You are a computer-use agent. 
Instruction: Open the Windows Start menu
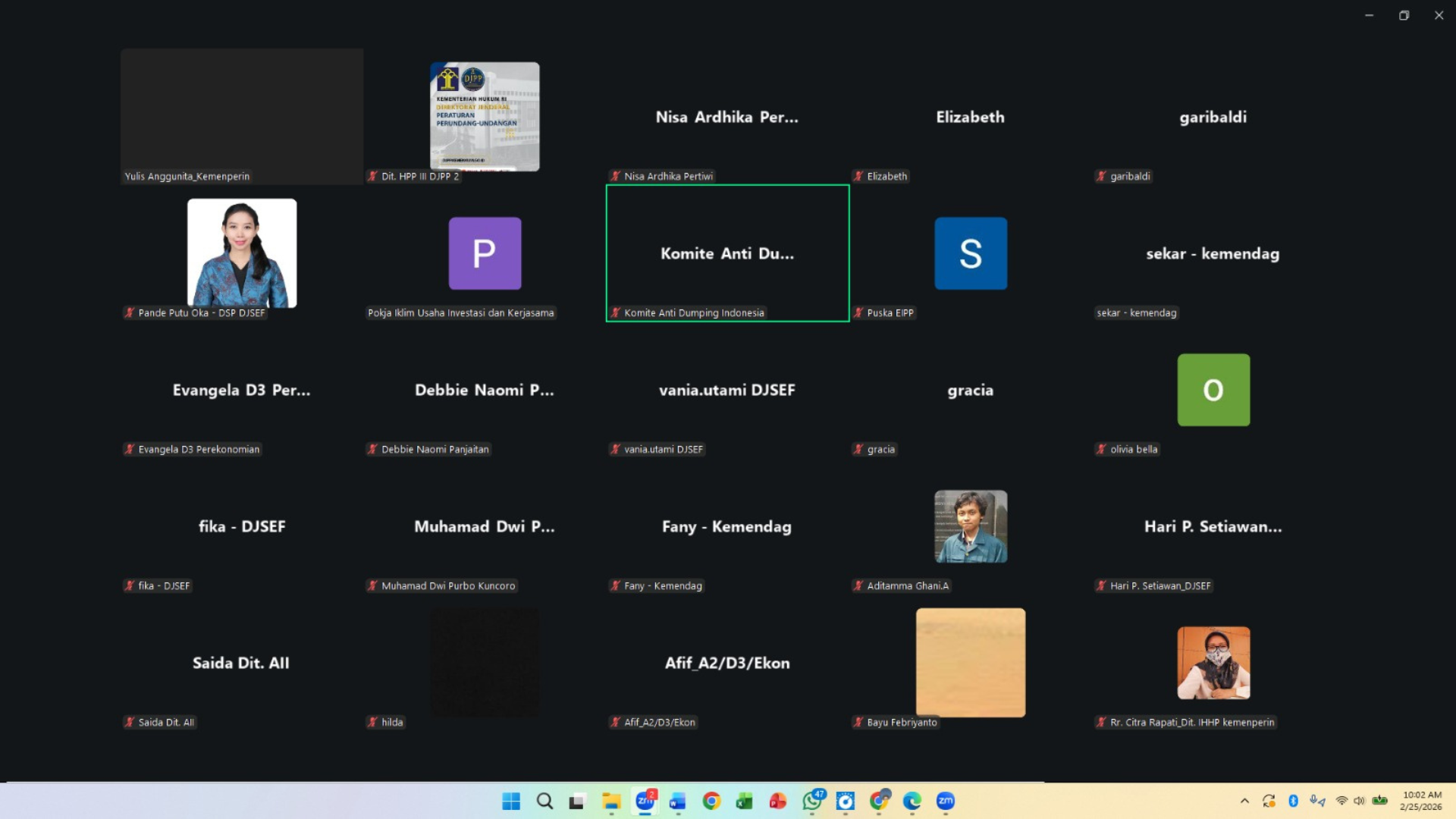511,801
